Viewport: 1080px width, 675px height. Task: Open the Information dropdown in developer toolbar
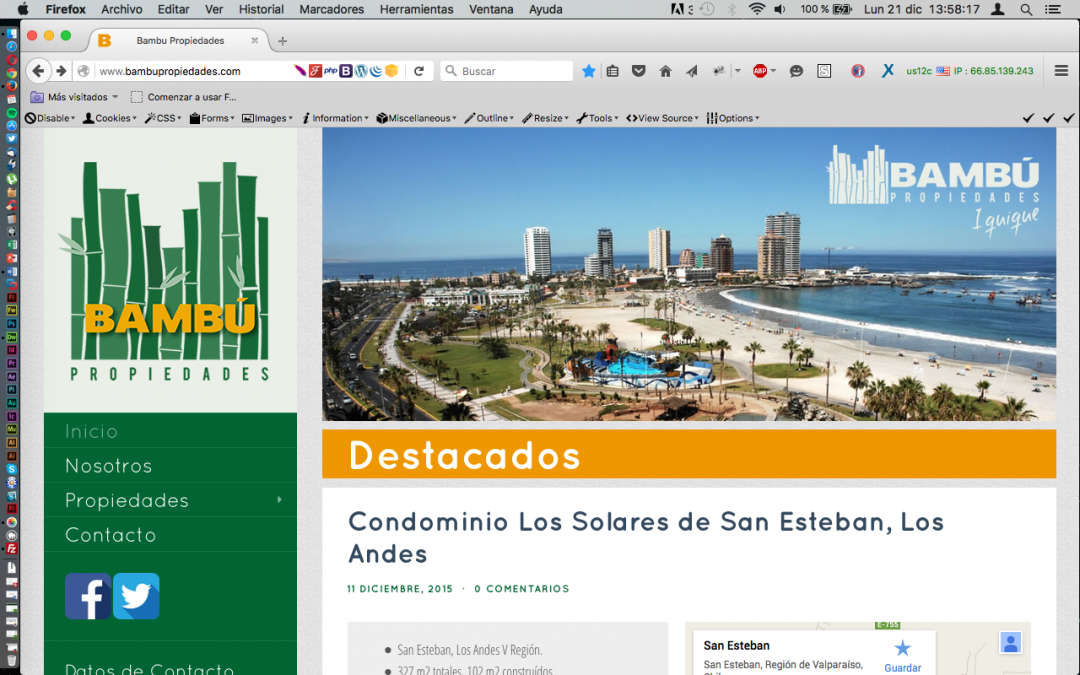335,118
